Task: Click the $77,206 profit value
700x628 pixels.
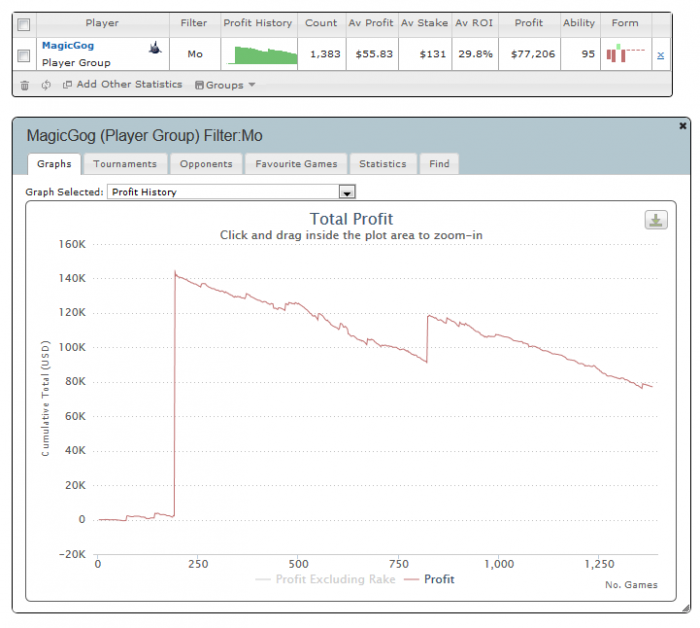Action: (x=533, y=54)
